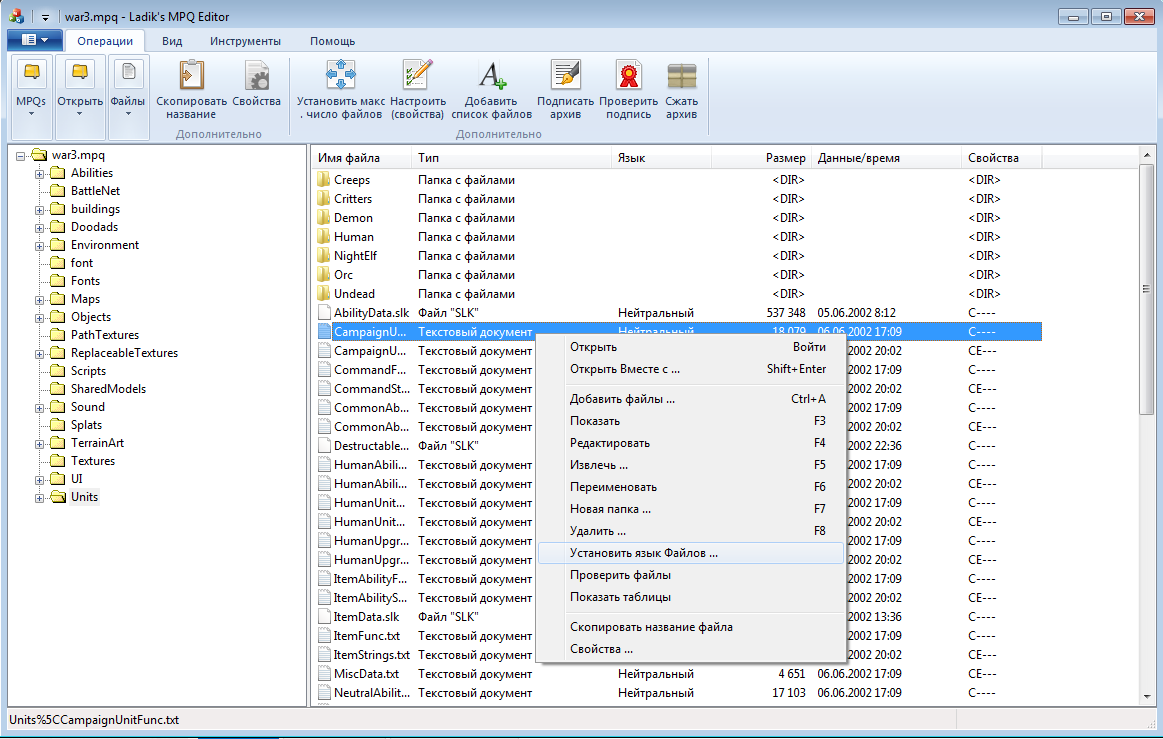Click Добавить список файлов icon
Viewport: 1163px width, 739px height.
pyautogui.click(x=491, y=89)
